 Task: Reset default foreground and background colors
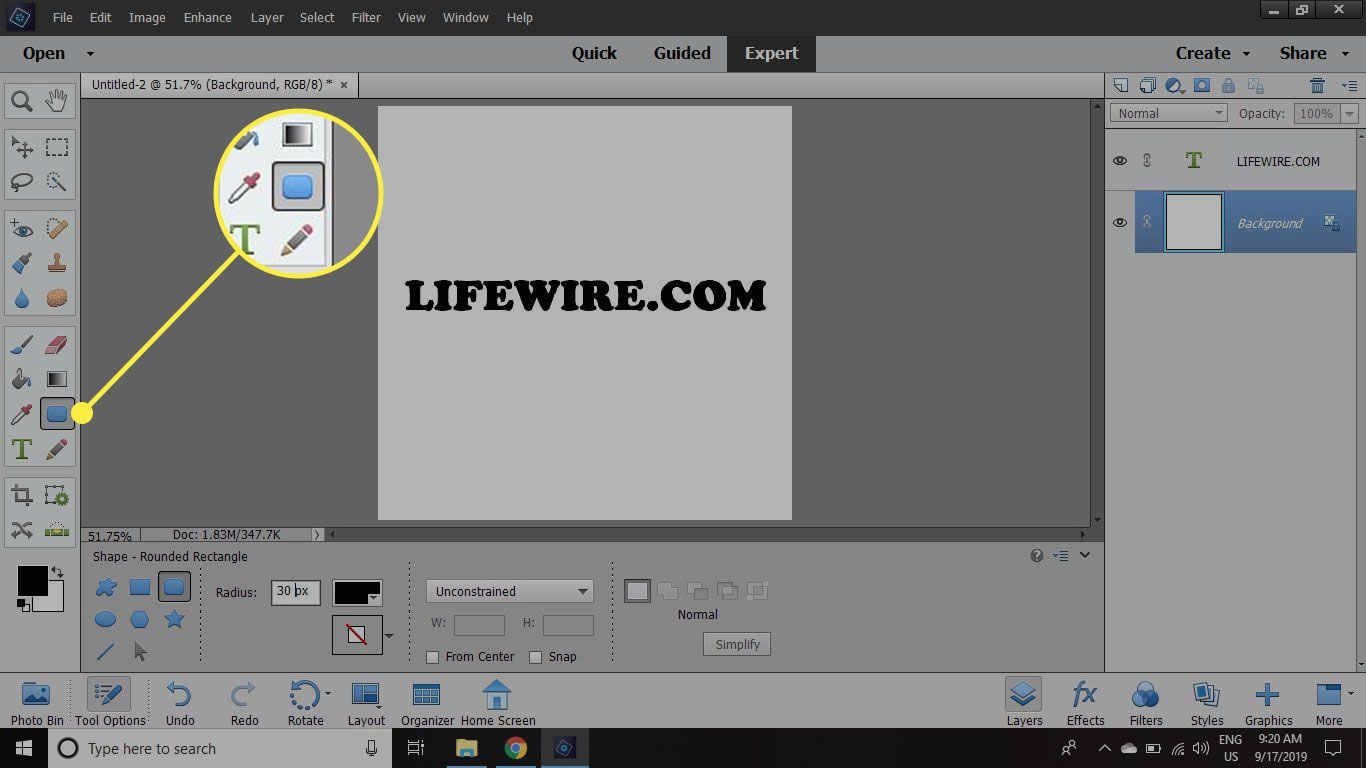point(23,604)
